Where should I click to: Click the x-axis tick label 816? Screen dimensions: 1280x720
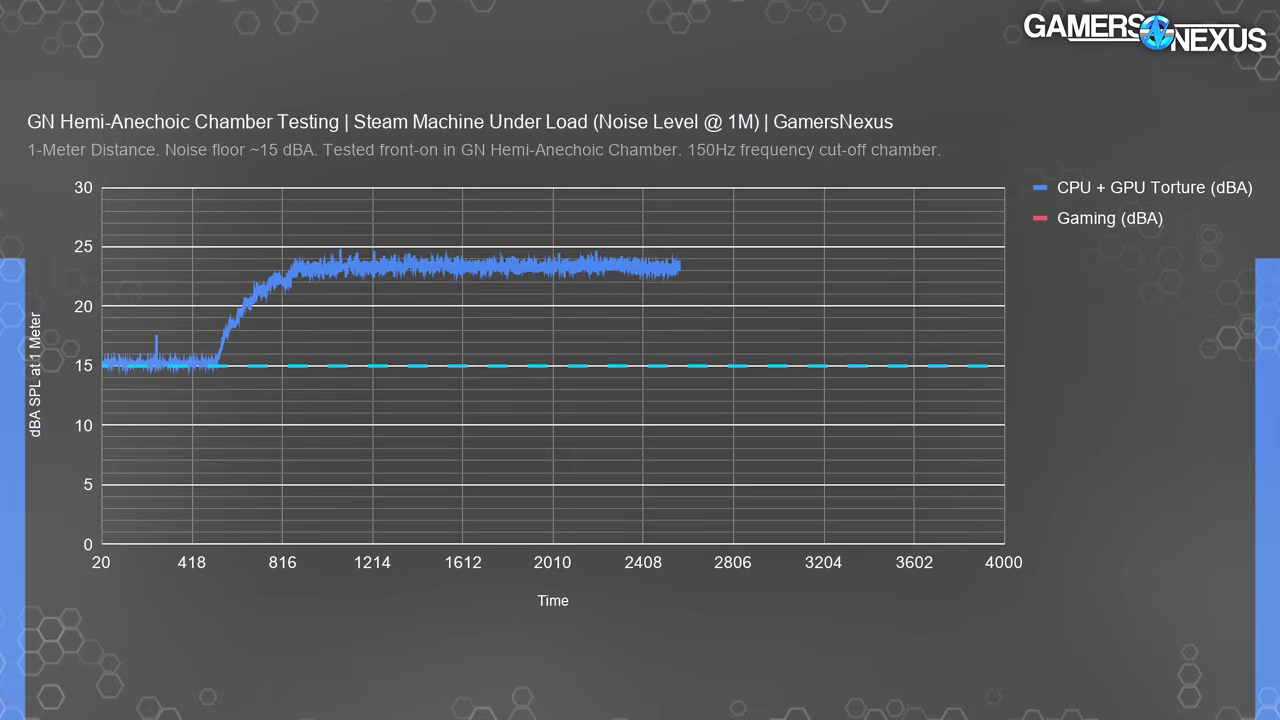282,563
